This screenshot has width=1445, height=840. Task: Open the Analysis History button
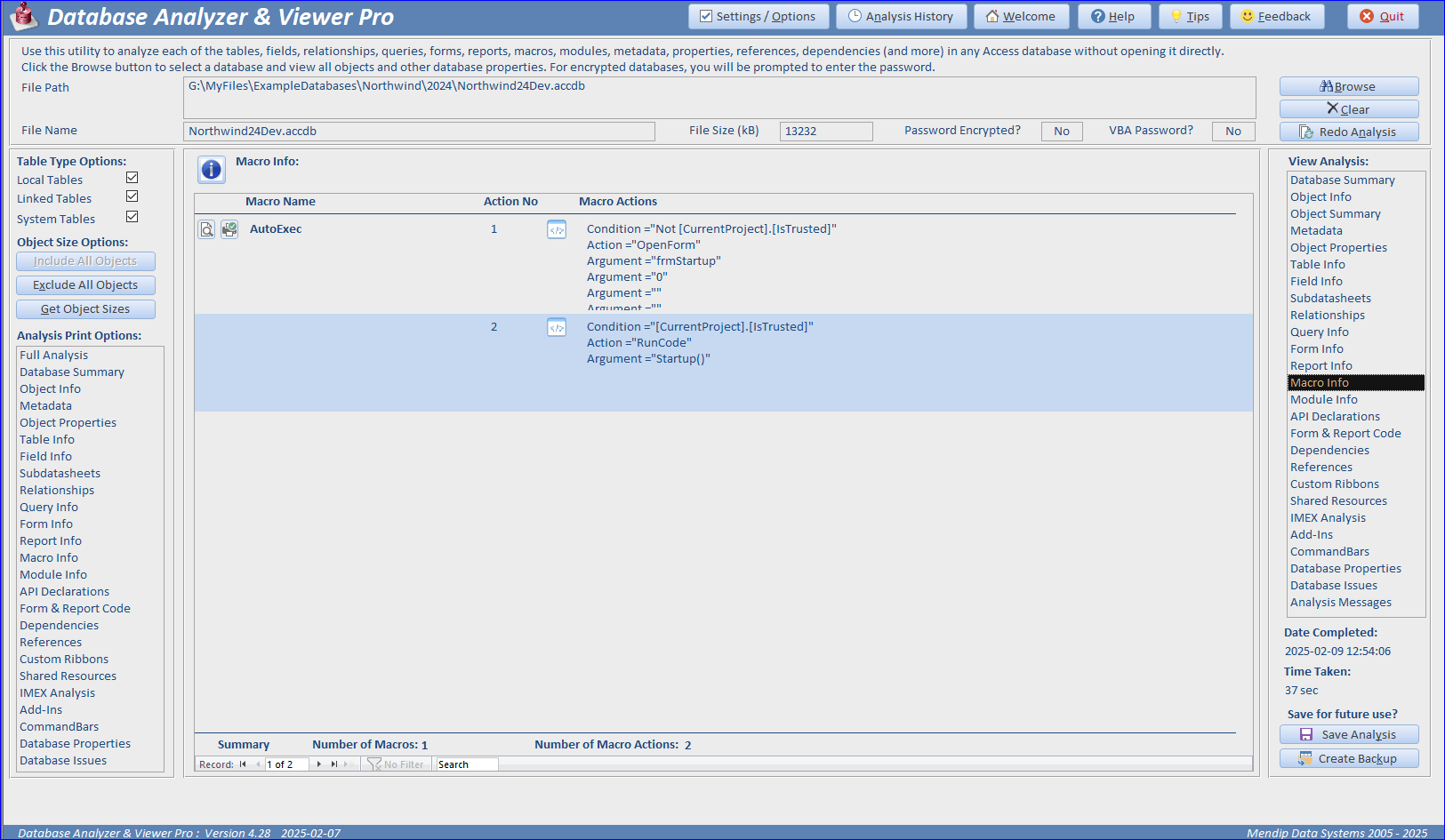point(901,16)
